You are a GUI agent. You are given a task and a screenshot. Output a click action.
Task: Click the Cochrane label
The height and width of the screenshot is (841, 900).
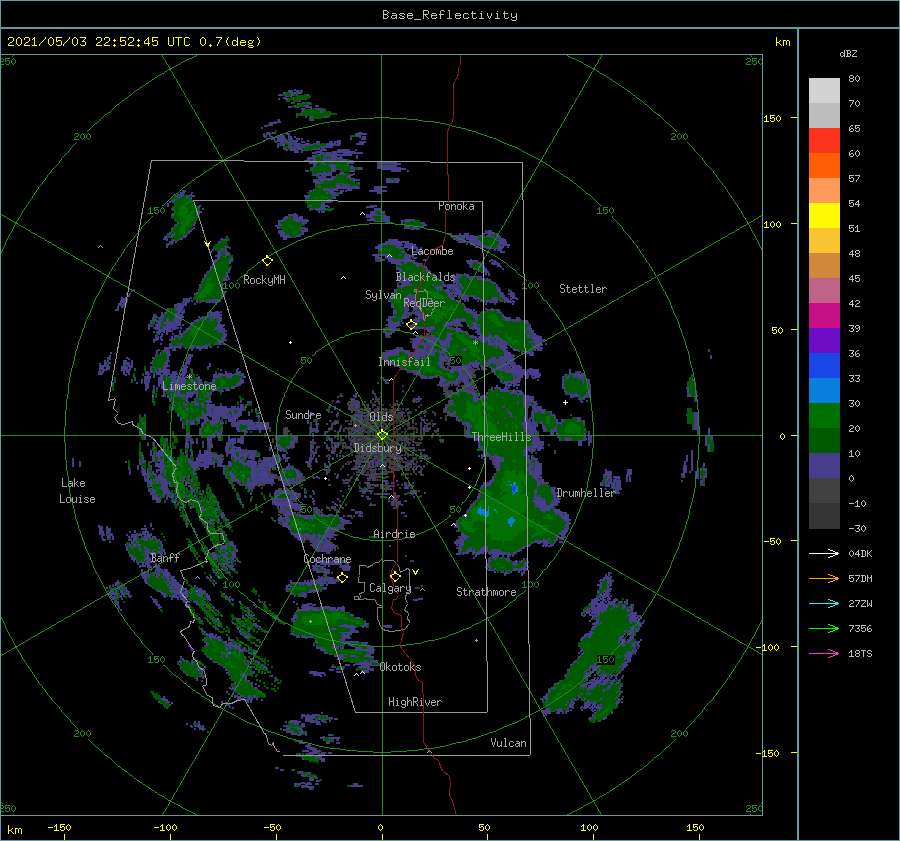point(327,559)
